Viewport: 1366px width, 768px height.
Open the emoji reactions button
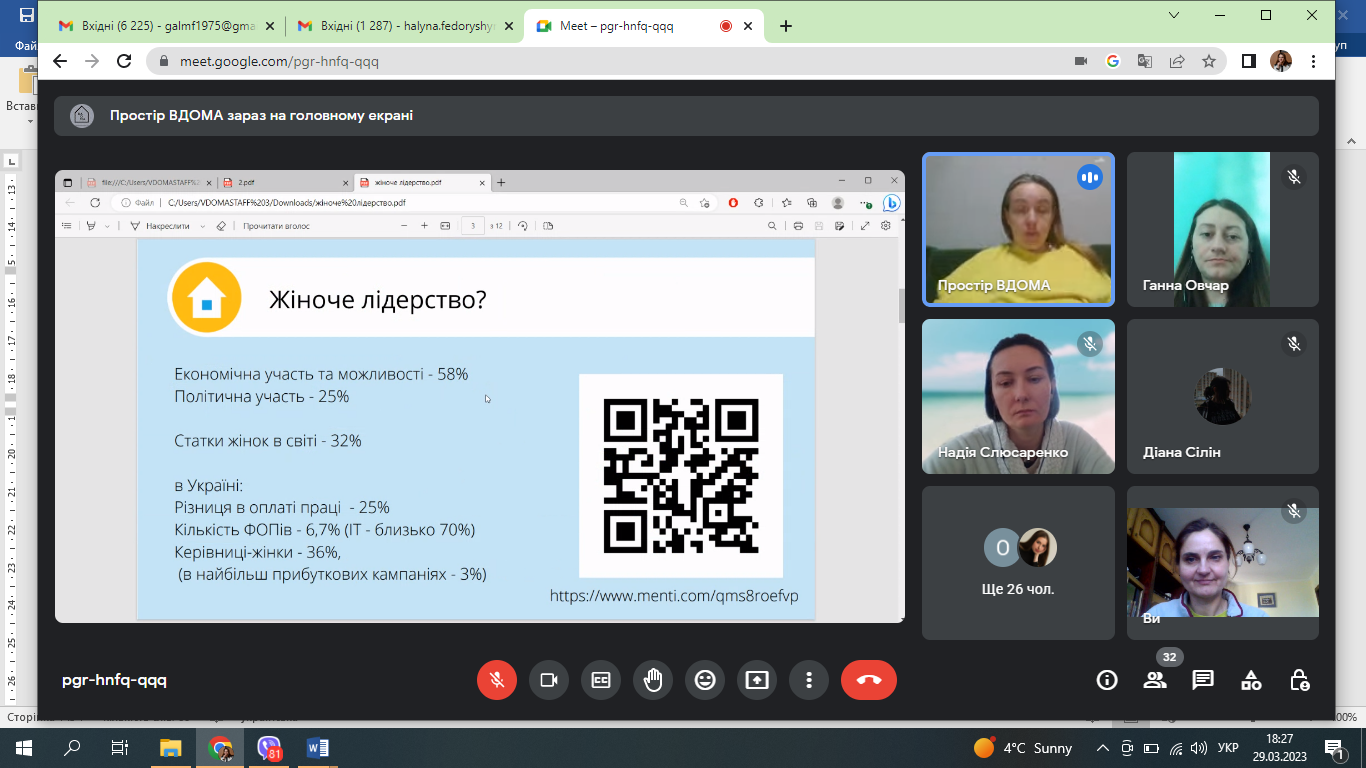tap(705, 680)
